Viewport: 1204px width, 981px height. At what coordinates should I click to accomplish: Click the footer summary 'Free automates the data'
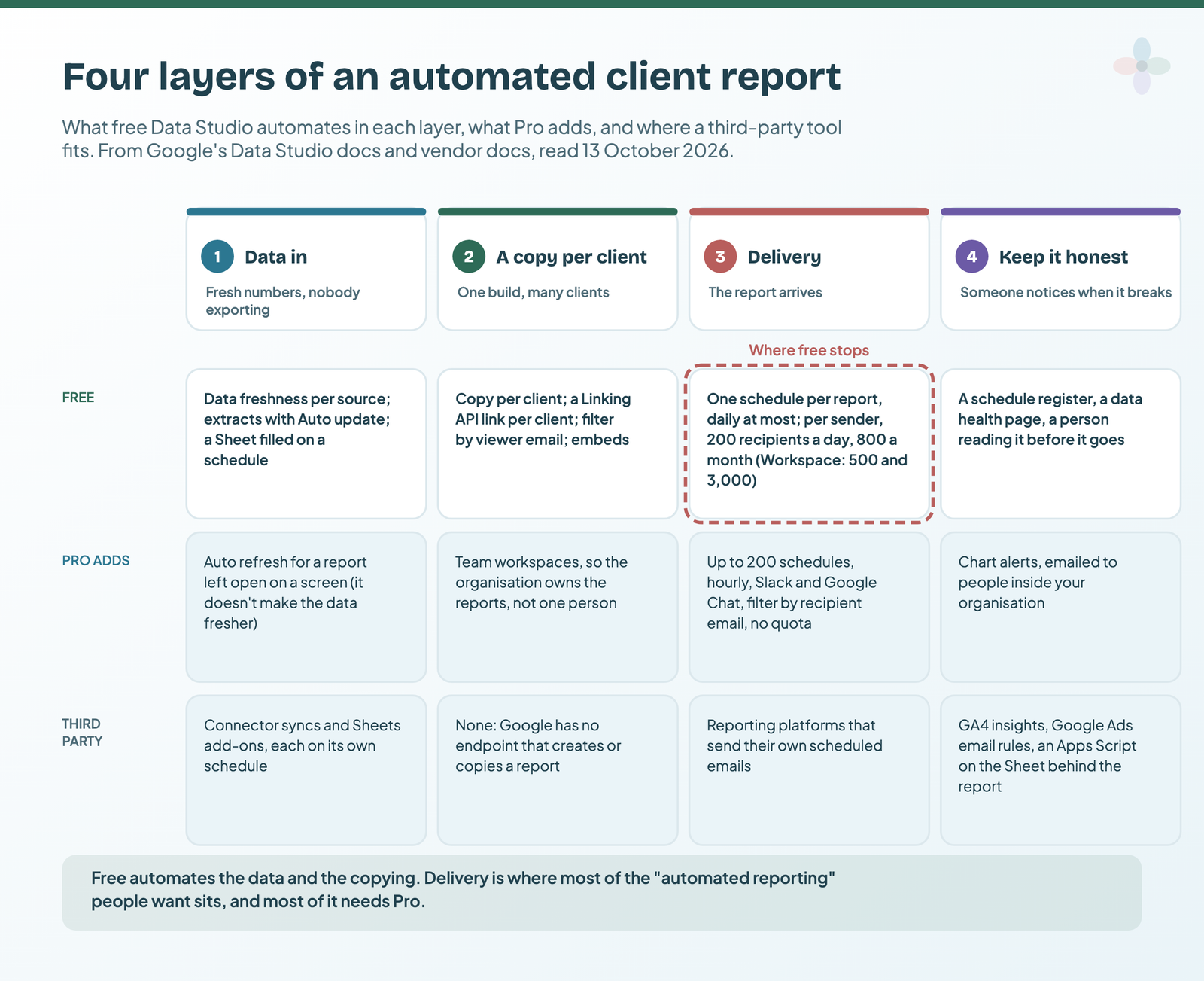point(601,892)
